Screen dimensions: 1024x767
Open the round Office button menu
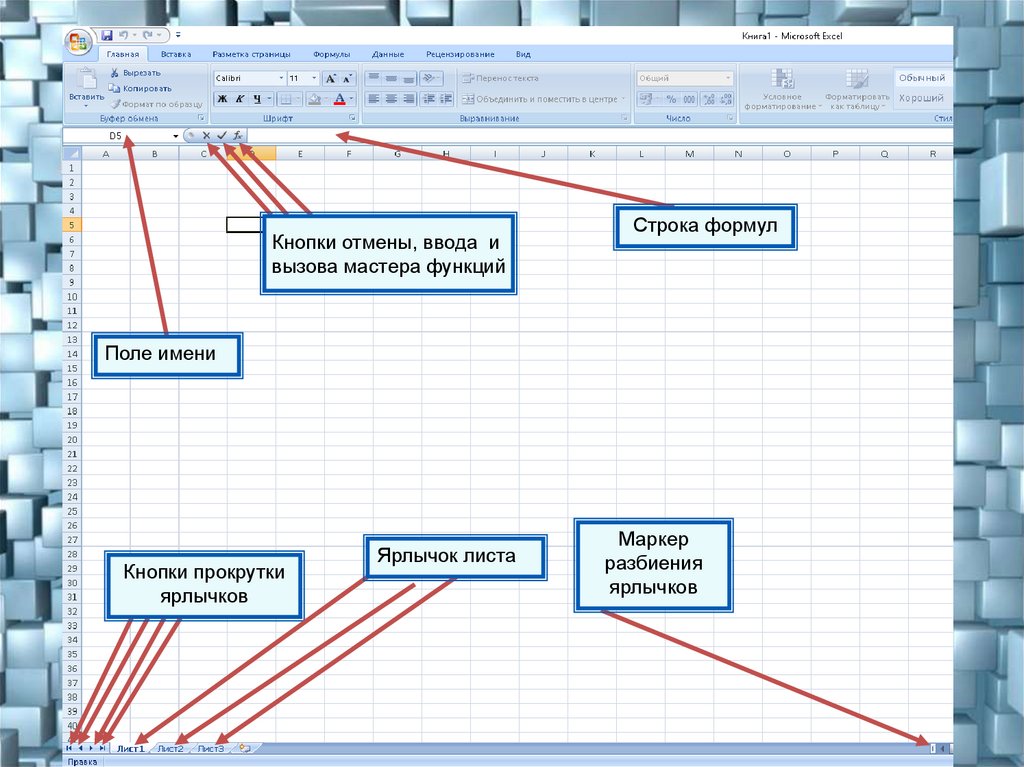(78, 43)
